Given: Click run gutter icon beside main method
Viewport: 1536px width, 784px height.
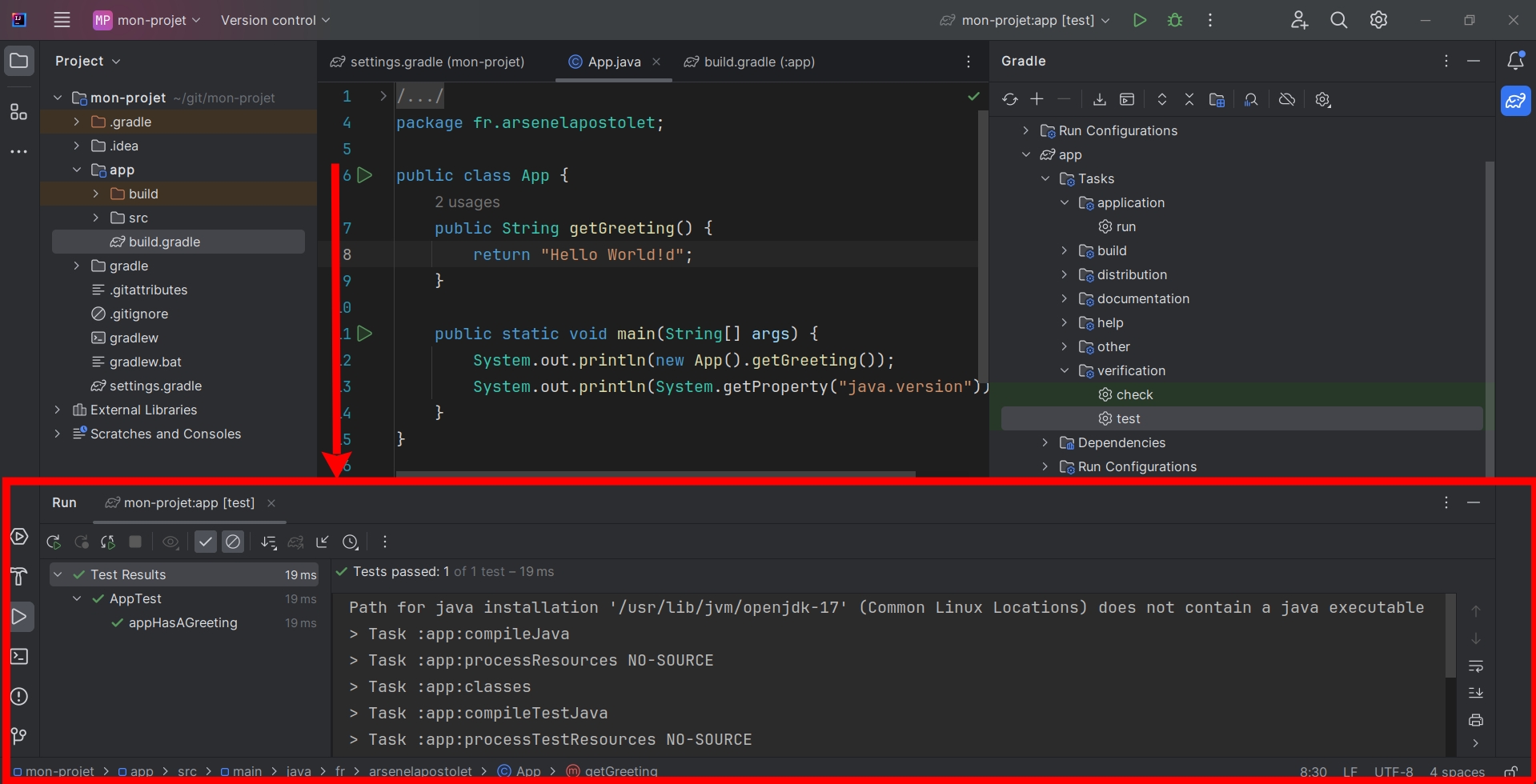Looking at the screenshot, I should (x=365, y=334).
